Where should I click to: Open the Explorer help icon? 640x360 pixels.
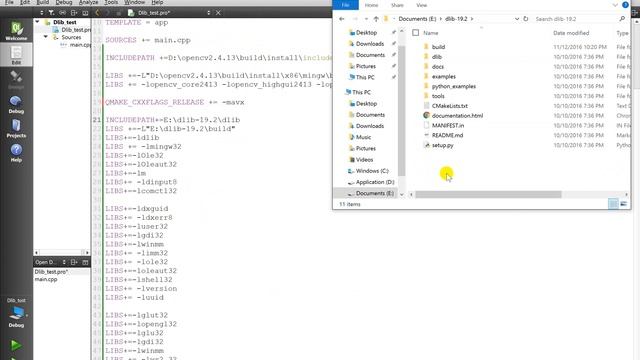[625, 5]
